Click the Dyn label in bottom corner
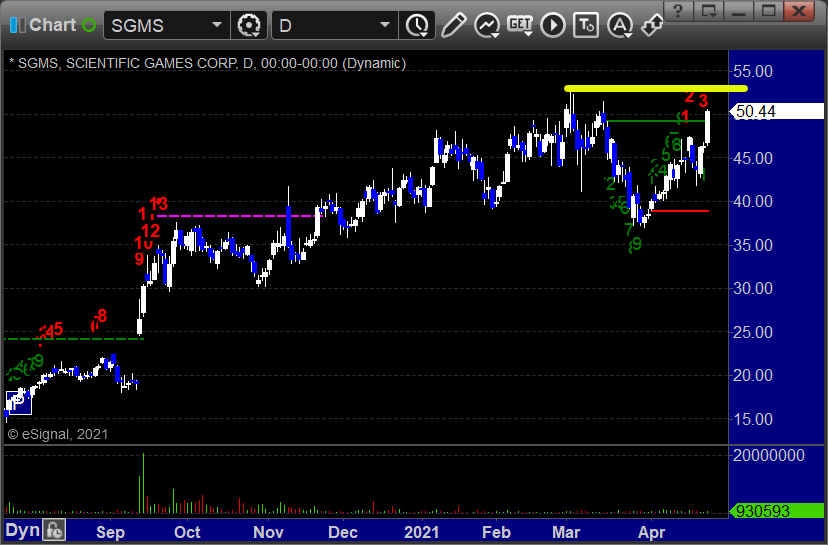The height and width of the screenshot is (545, 828). [23, 530]
